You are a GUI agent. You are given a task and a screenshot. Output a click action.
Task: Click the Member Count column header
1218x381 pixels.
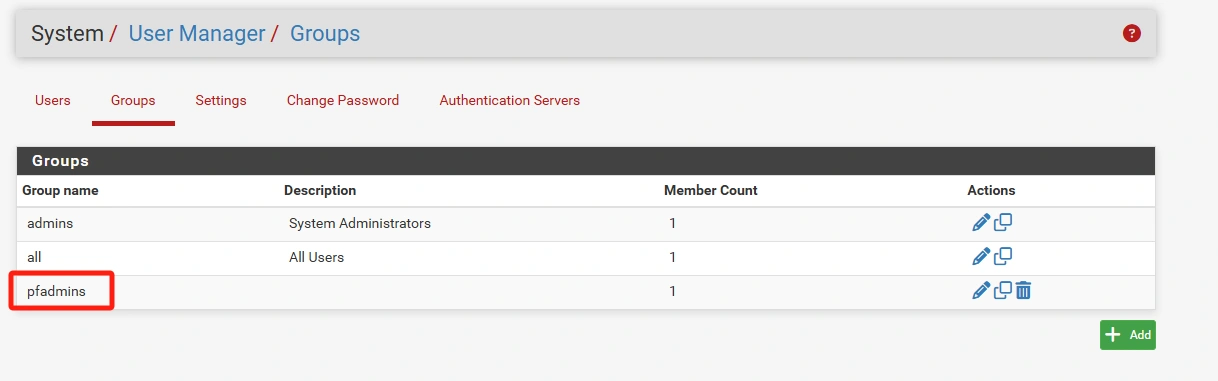coord(711,190)
